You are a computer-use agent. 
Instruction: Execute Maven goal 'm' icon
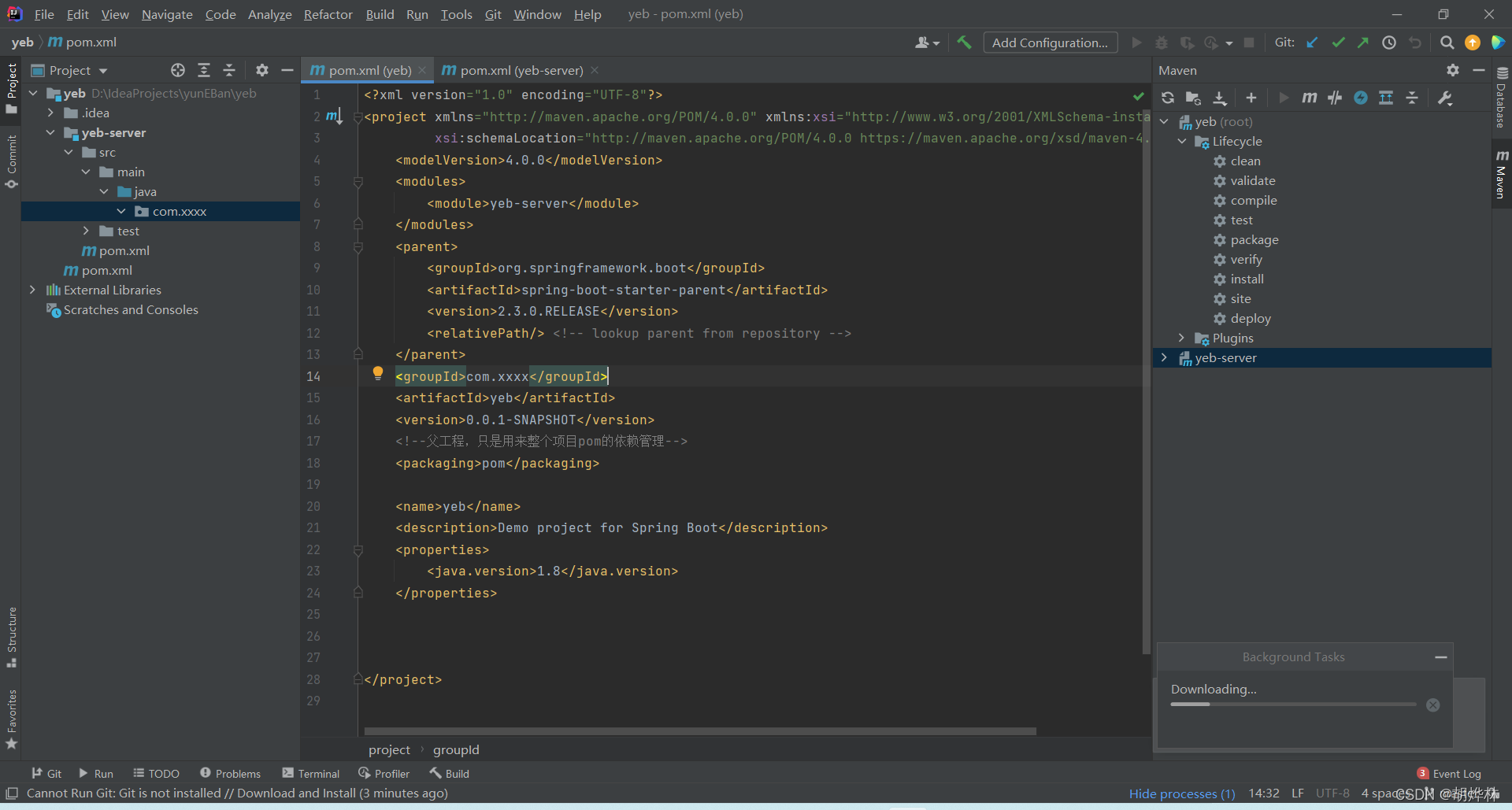pyautogui.click(x=1309, y=98)
